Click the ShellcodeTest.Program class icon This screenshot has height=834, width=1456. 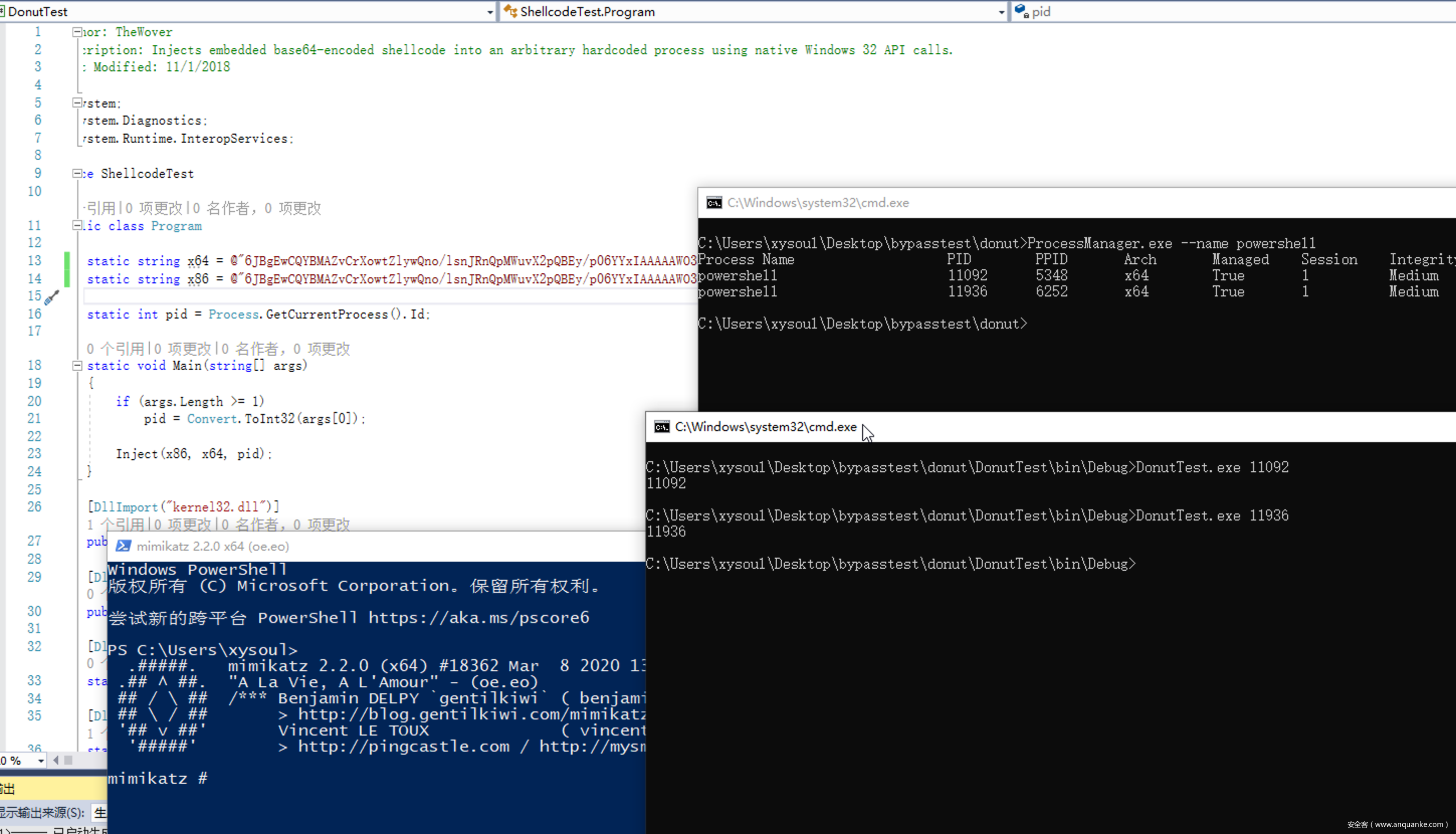click(x=510, y=12)
